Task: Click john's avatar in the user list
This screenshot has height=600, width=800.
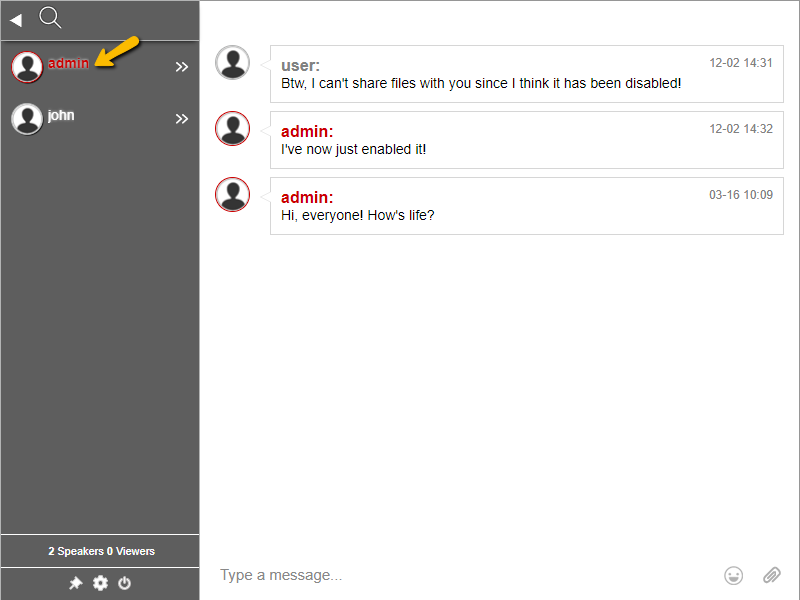Action: tap(27, 119)
